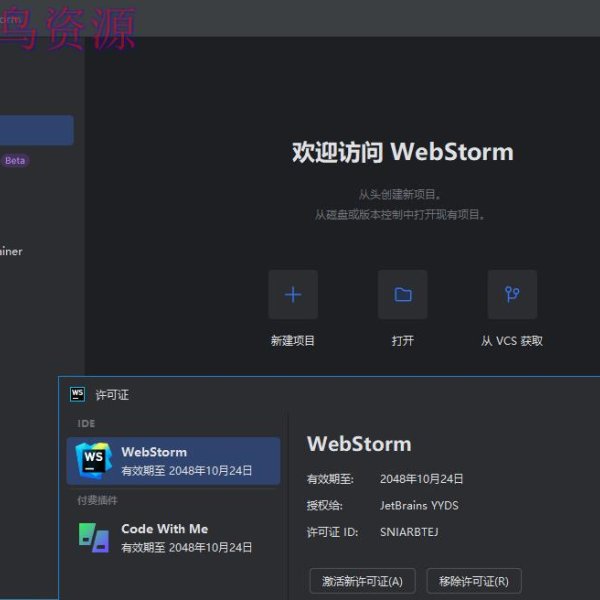
Task: Select Code With Me paid plugin entry
Action: (173, 538)
